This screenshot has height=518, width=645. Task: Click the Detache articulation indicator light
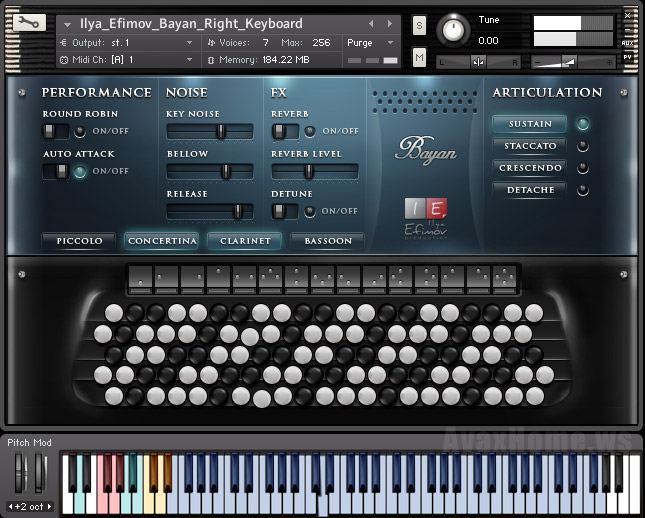tap(582, 190)
